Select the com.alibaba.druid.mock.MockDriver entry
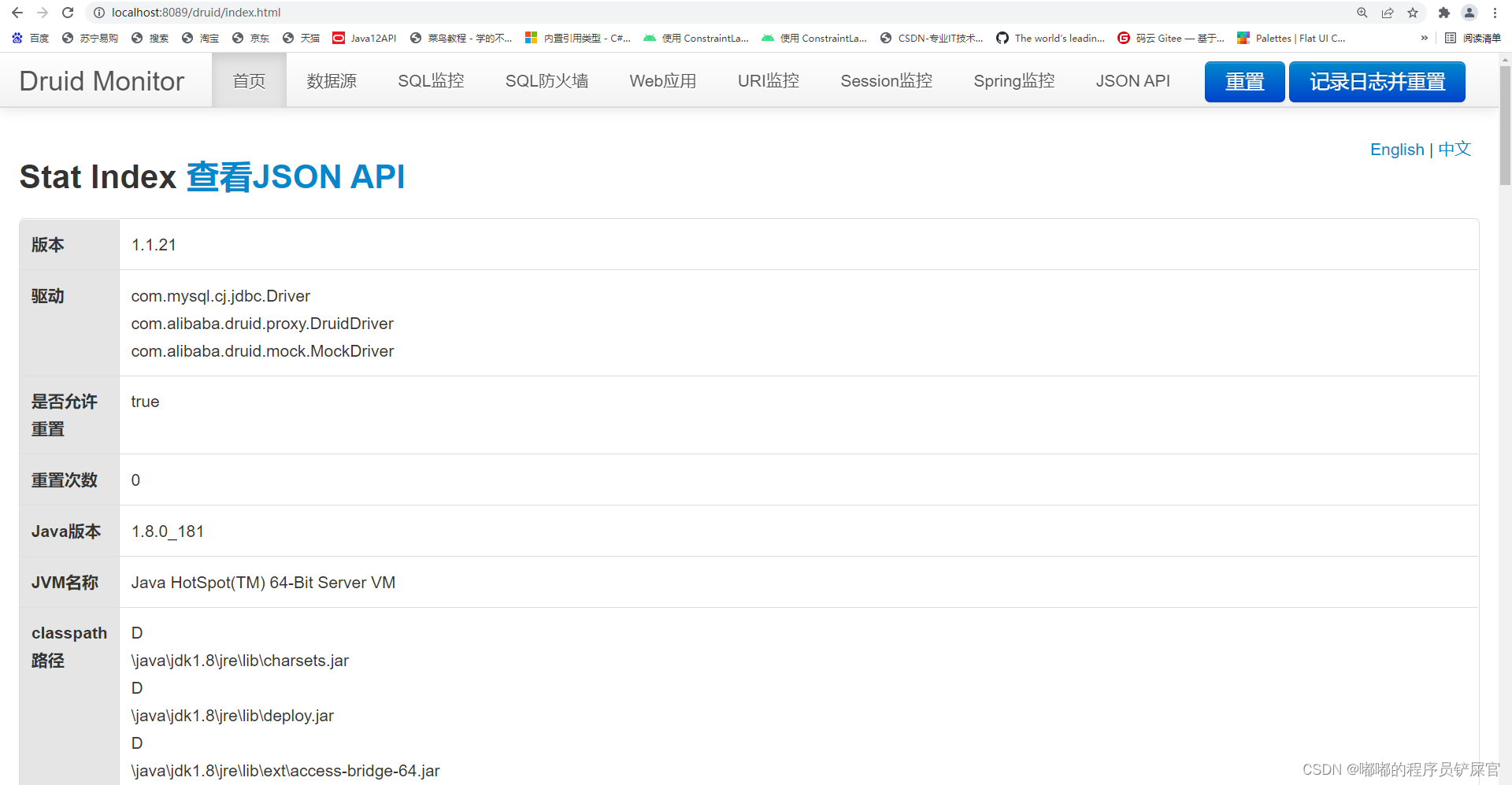Image resolution: width=1512 pixels, height=785 pixels. pyautogui.click(x=262, y=351)
